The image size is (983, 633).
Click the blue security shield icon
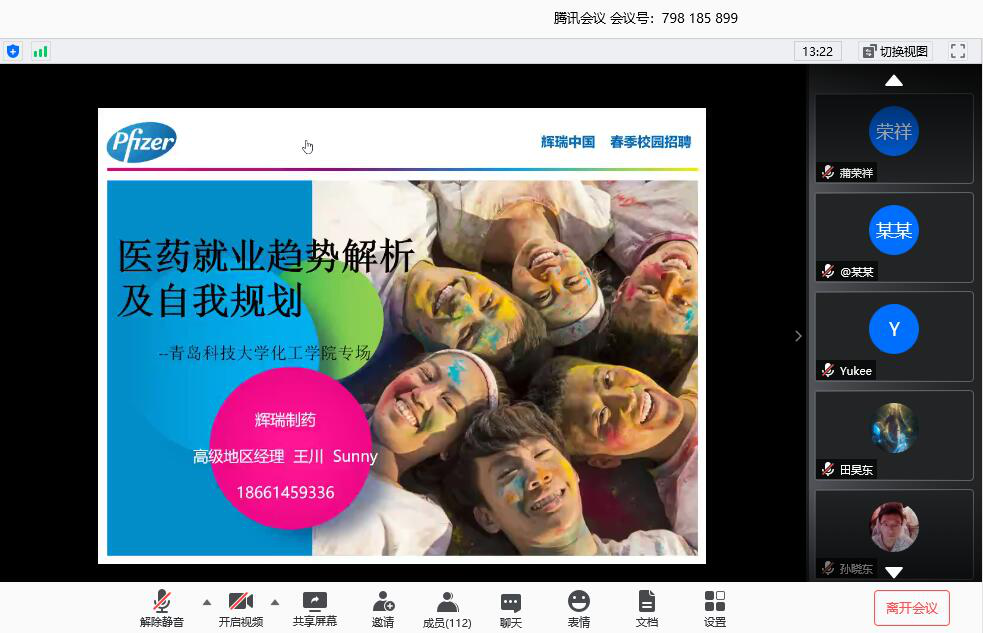point(13,51)
